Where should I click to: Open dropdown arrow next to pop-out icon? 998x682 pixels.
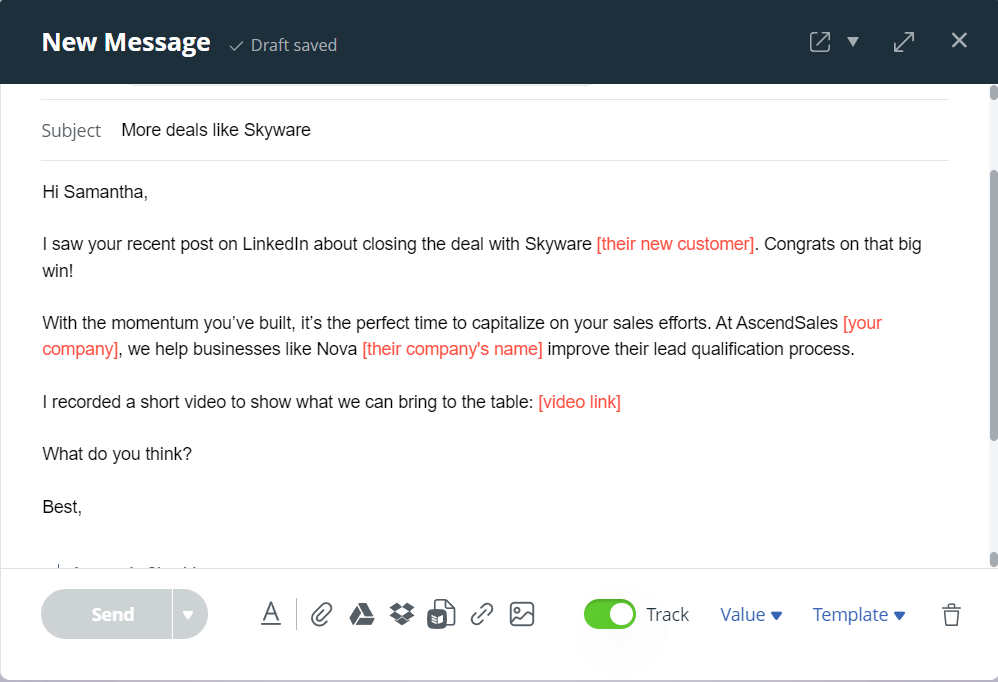(854, 42)
